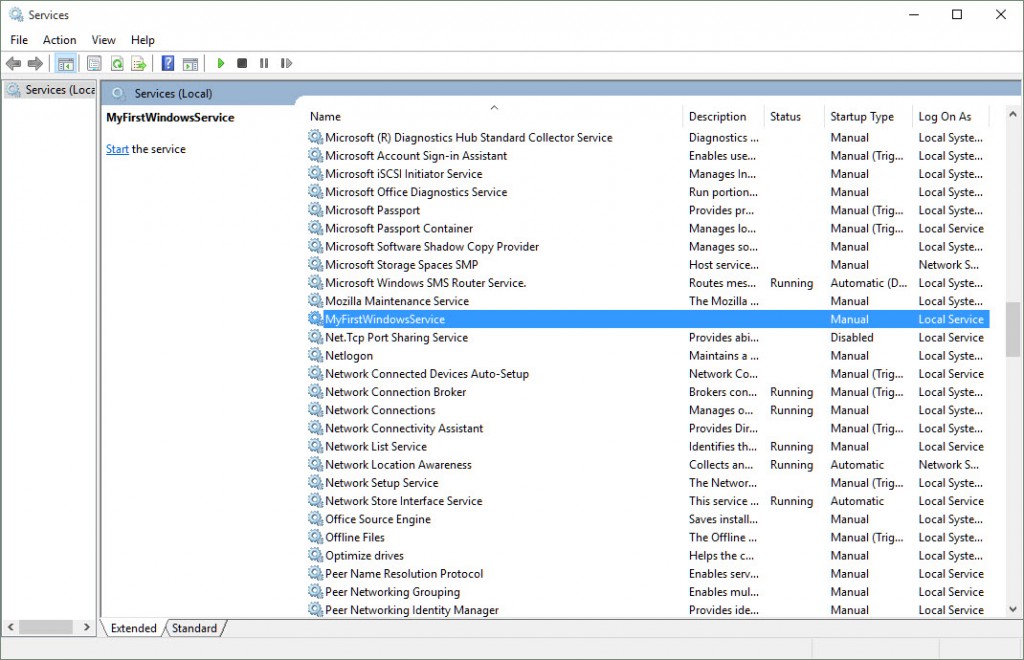Pause the service with the pause icon
The width and height of the screenshot is (1024, 660).
pyautogui.click(x=264, y=63)
